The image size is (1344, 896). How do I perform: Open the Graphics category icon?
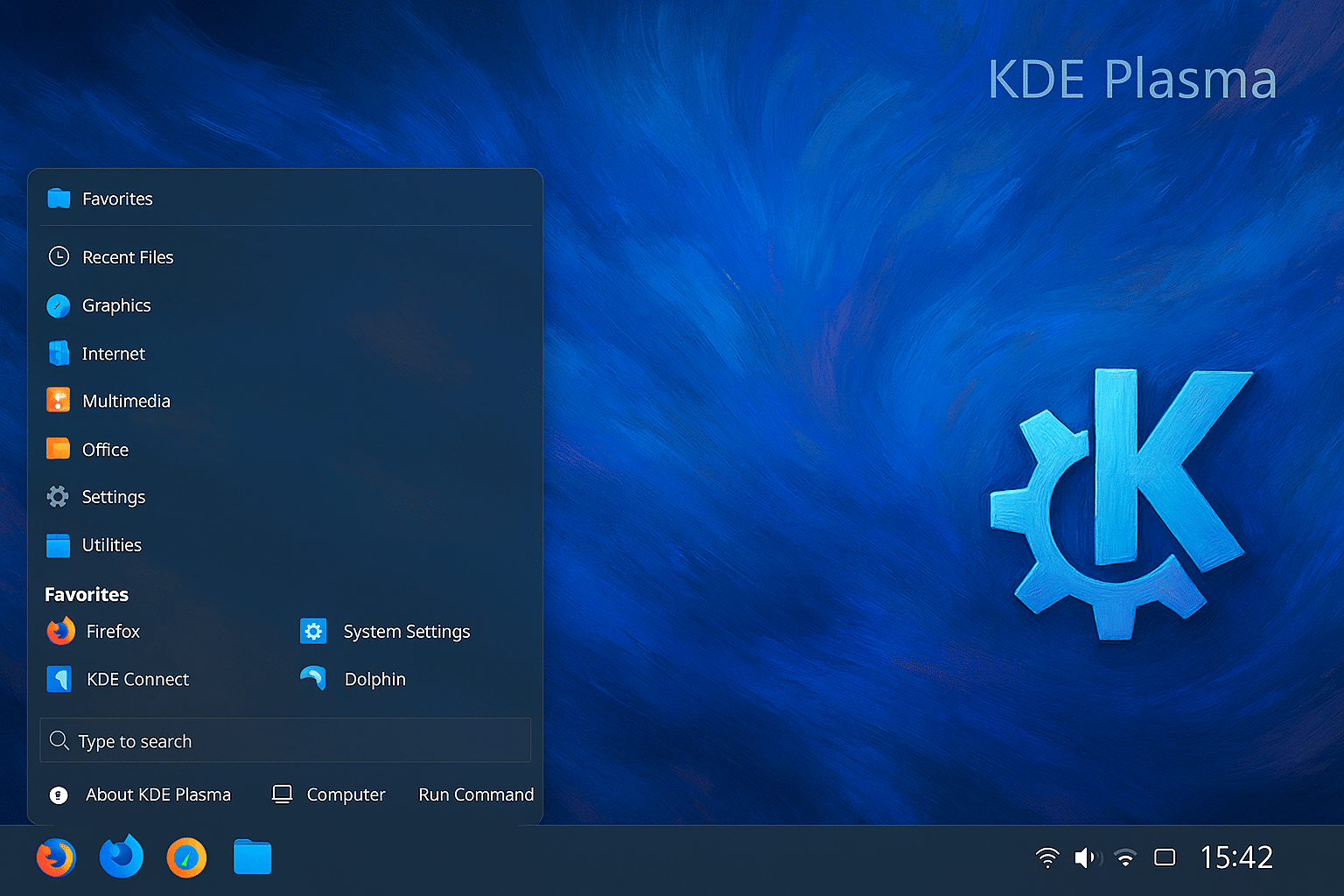point(59,305)
